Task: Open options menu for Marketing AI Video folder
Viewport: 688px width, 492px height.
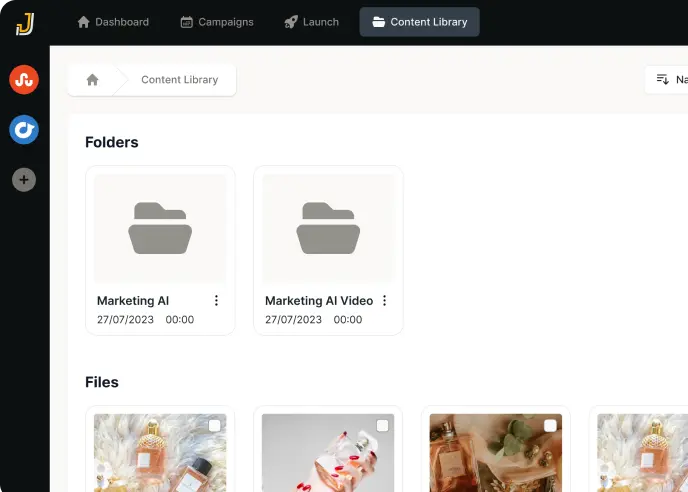Action: tap(384, 301)
